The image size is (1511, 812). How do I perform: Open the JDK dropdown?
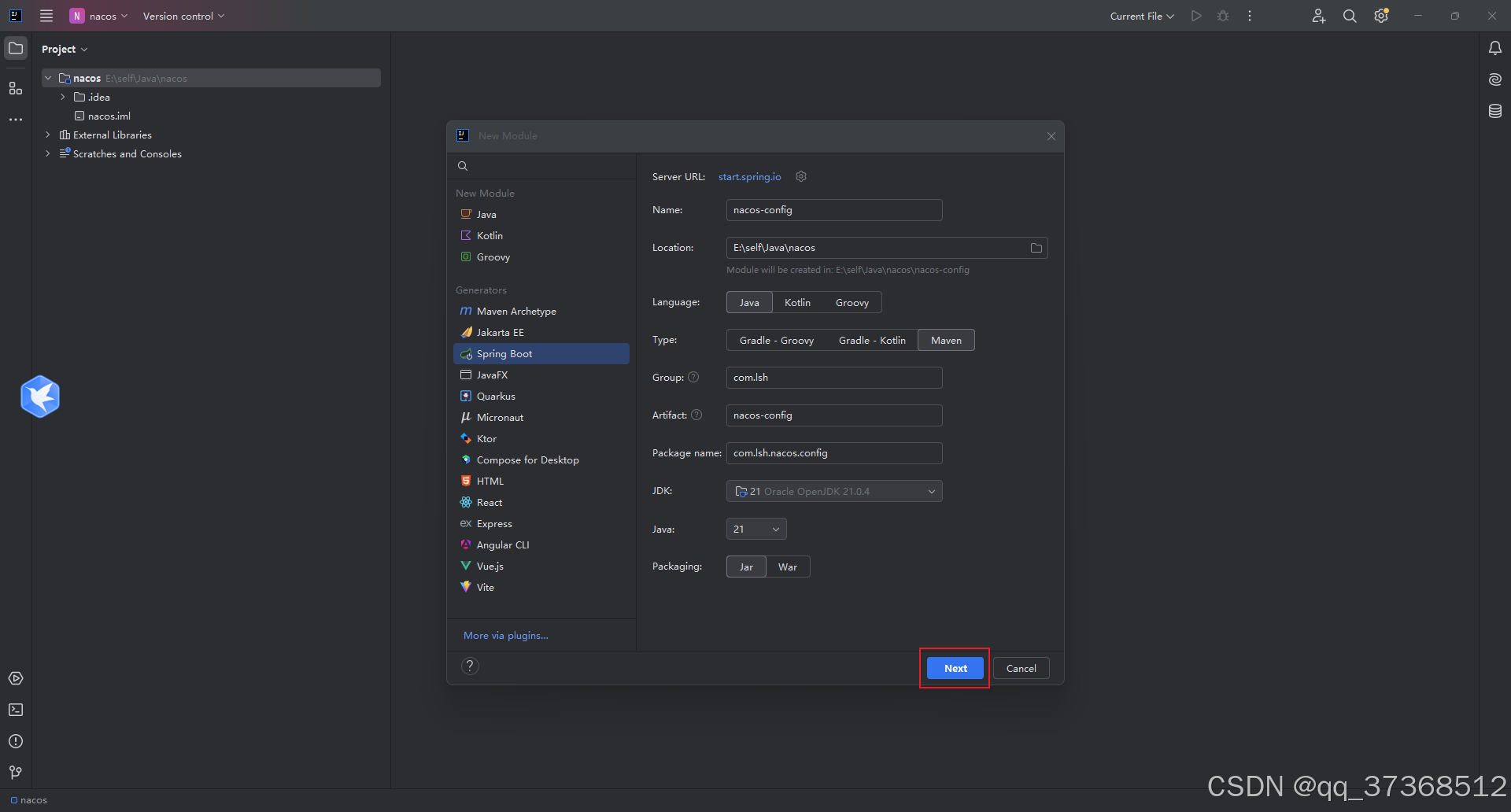pyautogui.click(x=834, y=491)
